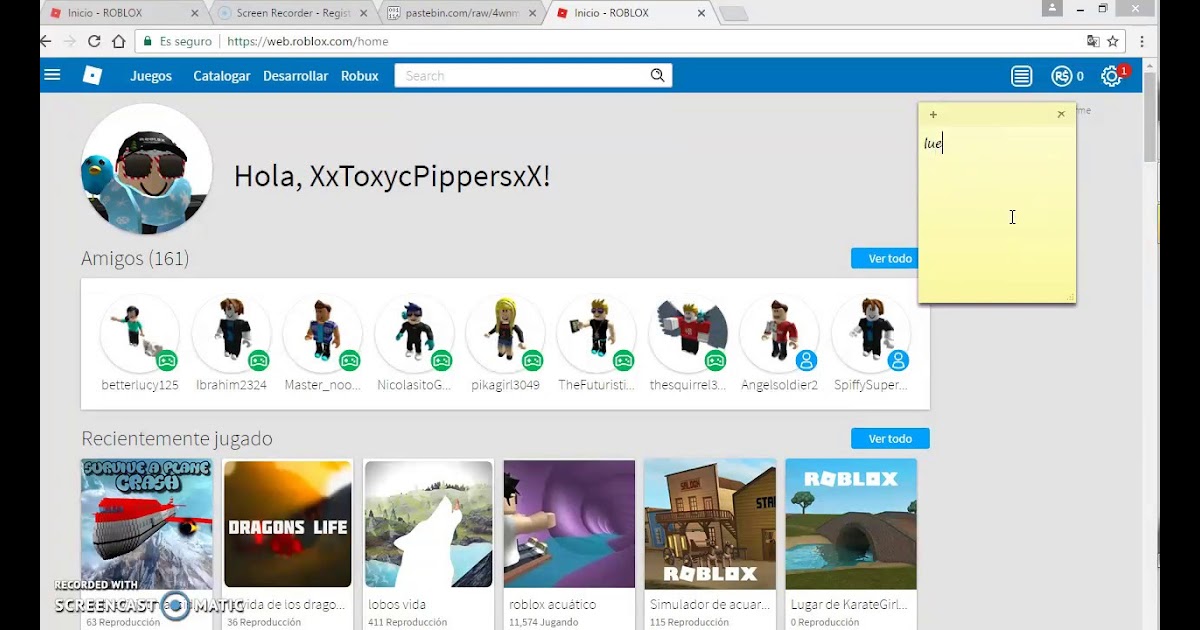The width and height of the screenshot is (1200, 630).
Task: Reload the page with refresh icon
Action: click(94, 41)
